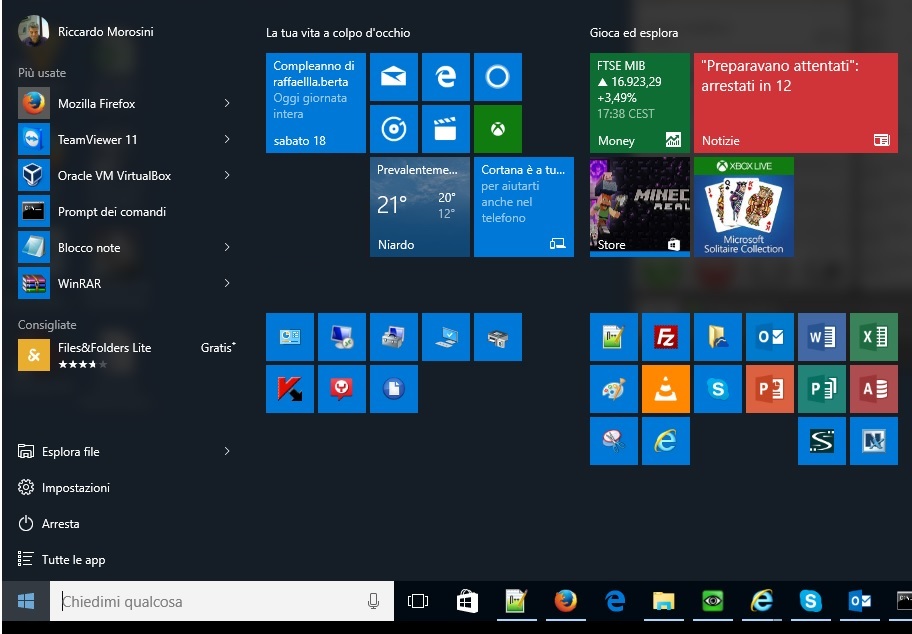This screenshot has width=912, height=634.
Task: Open Prompt dei comandi from the list
Action: [127, 212]
